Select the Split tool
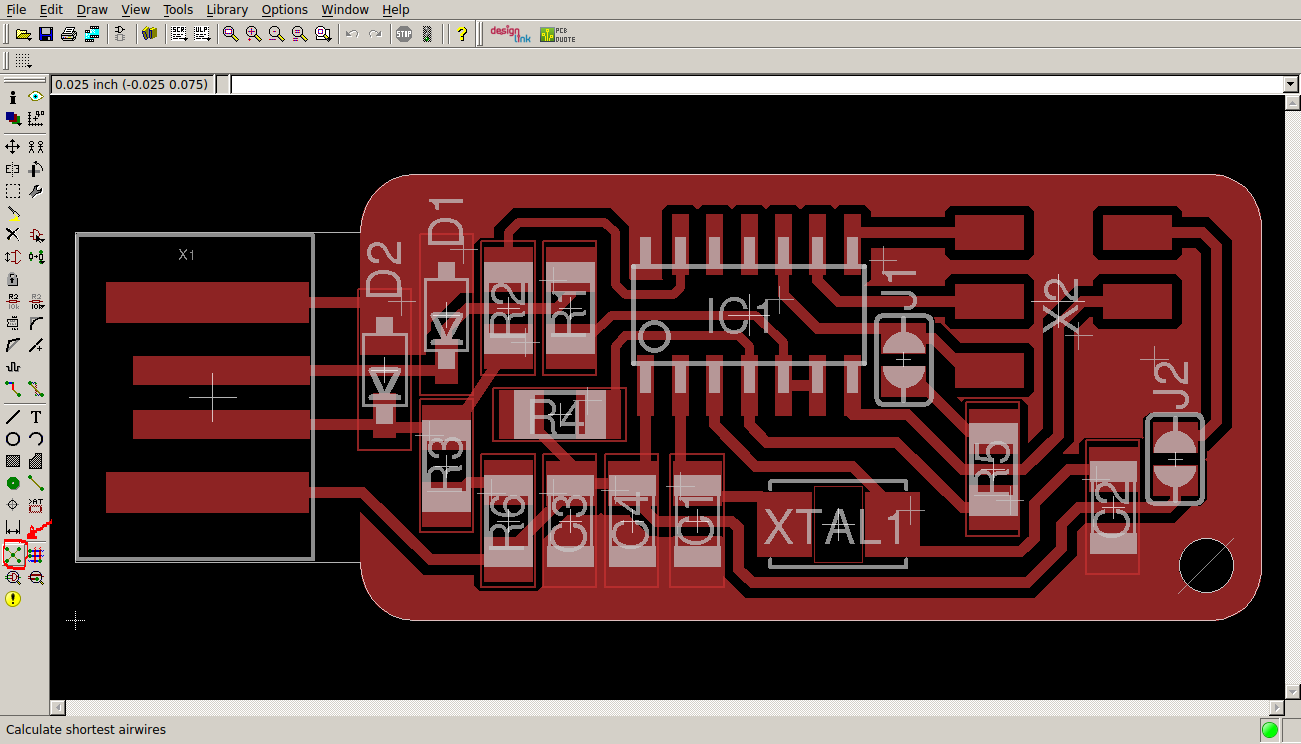Screen dimensions: 1301x744 pos(13,345)
